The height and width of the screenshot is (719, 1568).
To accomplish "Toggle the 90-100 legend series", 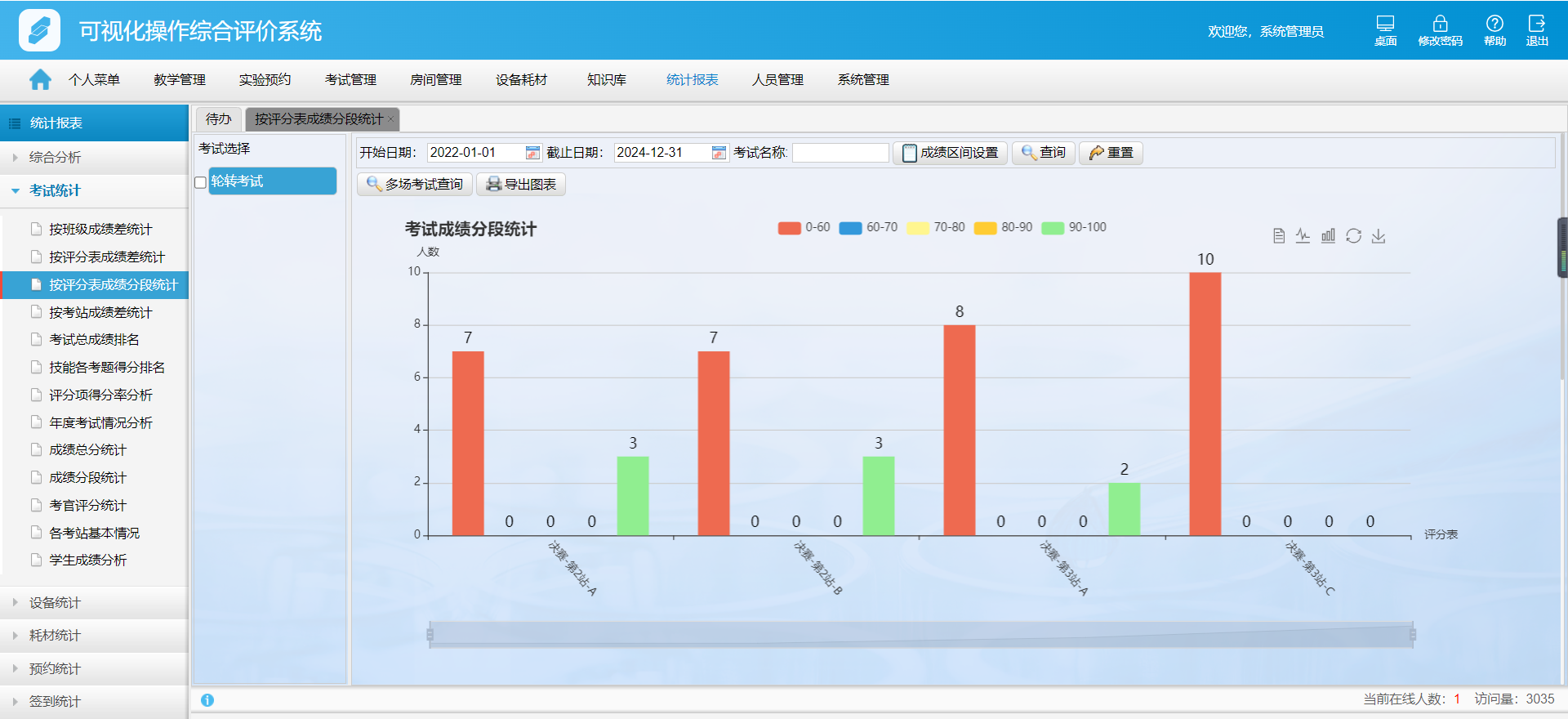I will [x=1074, y=227].
